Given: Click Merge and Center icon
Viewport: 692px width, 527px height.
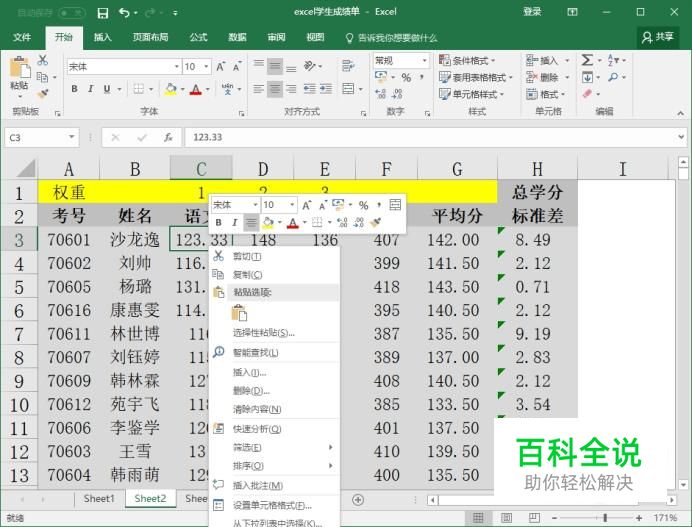Looking at the screenshot, I should [348, 89].
